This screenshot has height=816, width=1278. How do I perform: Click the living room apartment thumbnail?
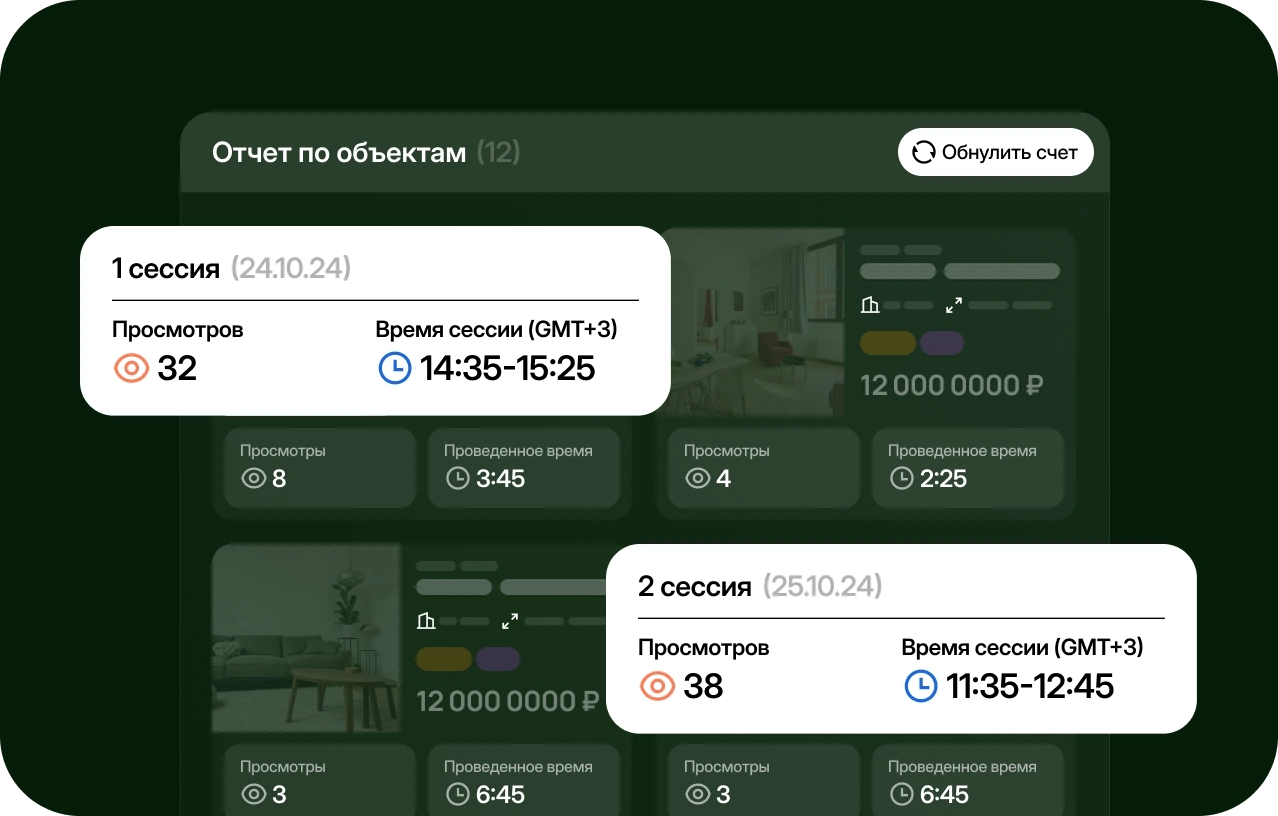coord(754,320)
